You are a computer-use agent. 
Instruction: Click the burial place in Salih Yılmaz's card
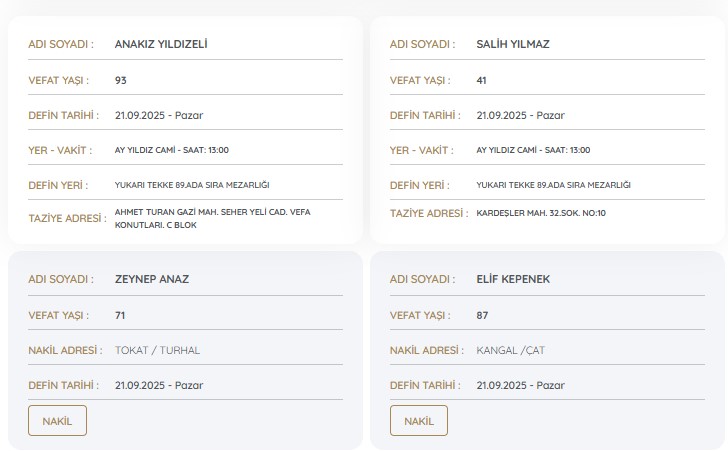(553, 185)
